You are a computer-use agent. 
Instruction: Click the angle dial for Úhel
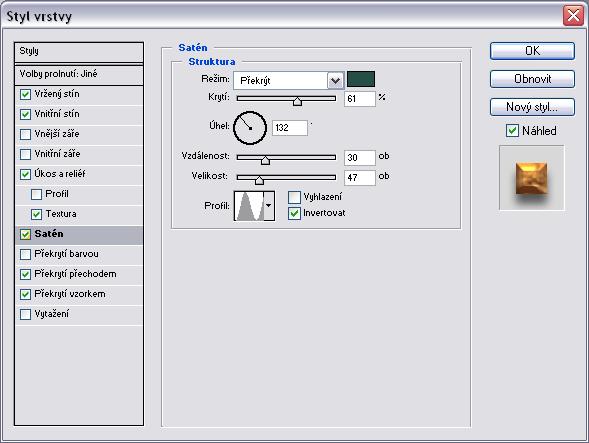[250, 128]
